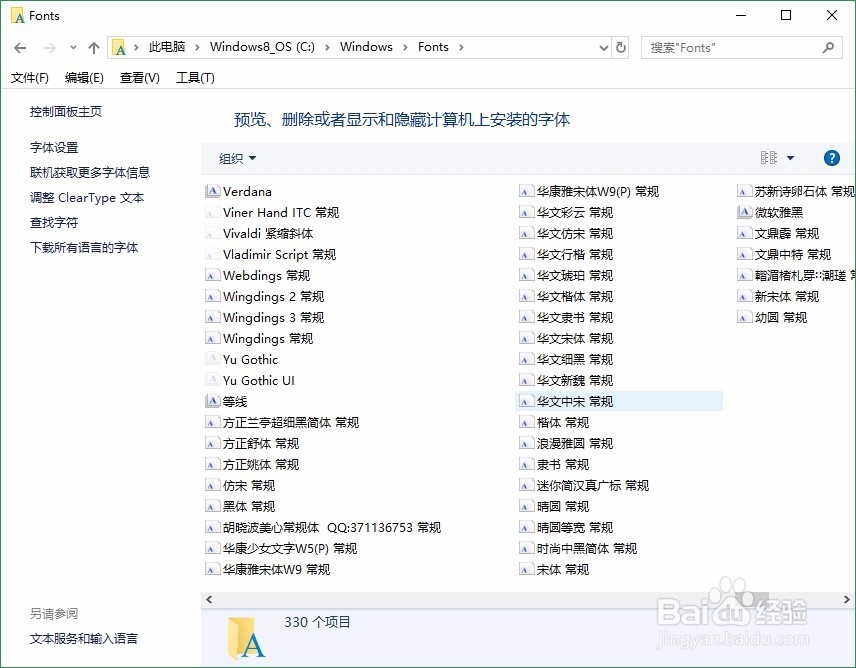
Task: Open the 查看(V) menu
Action: point(140,78)
